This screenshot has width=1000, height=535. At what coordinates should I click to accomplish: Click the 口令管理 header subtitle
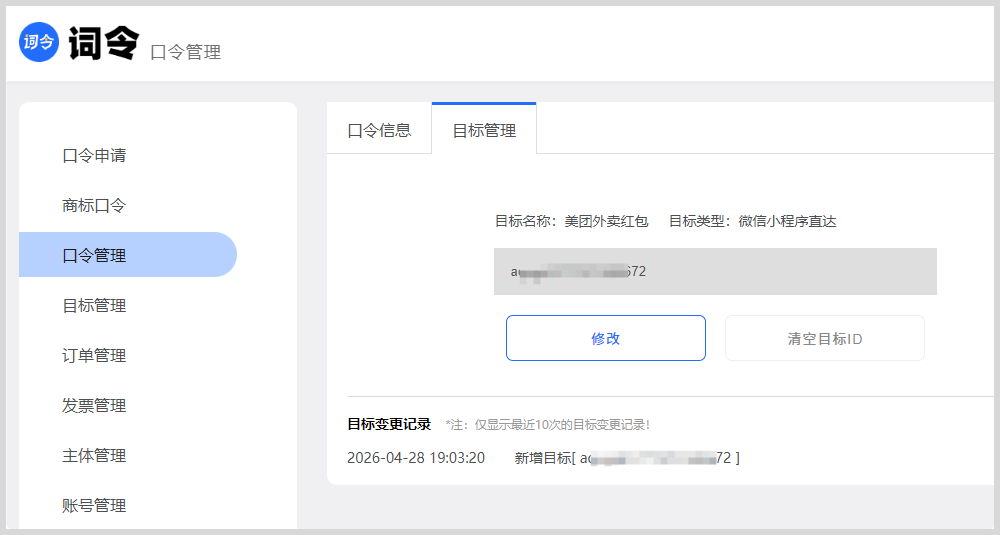(186, 52)
